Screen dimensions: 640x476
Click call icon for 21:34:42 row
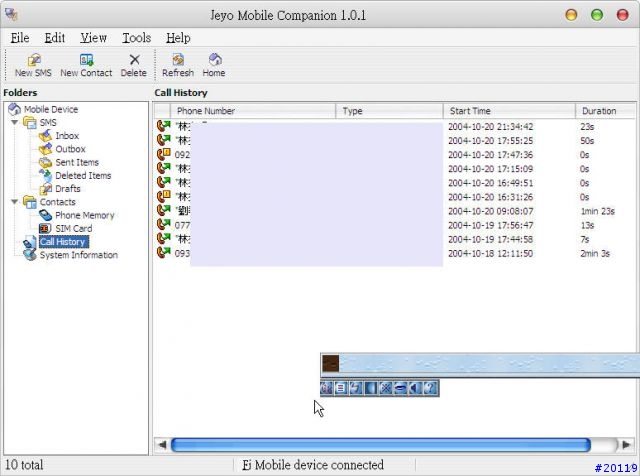(x=164, y=126)
